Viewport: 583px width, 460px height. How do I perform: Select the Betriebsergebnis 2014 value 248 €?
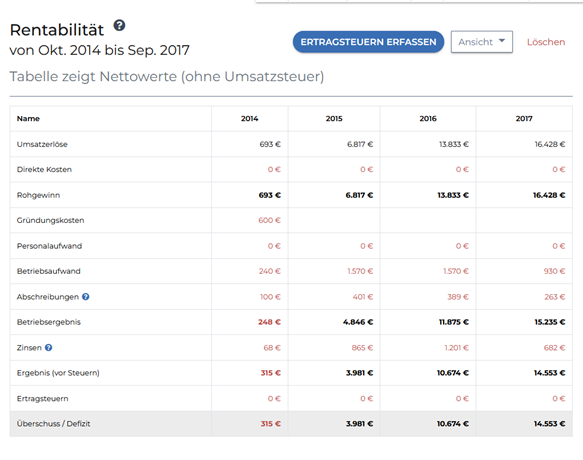tap(270, 322)
